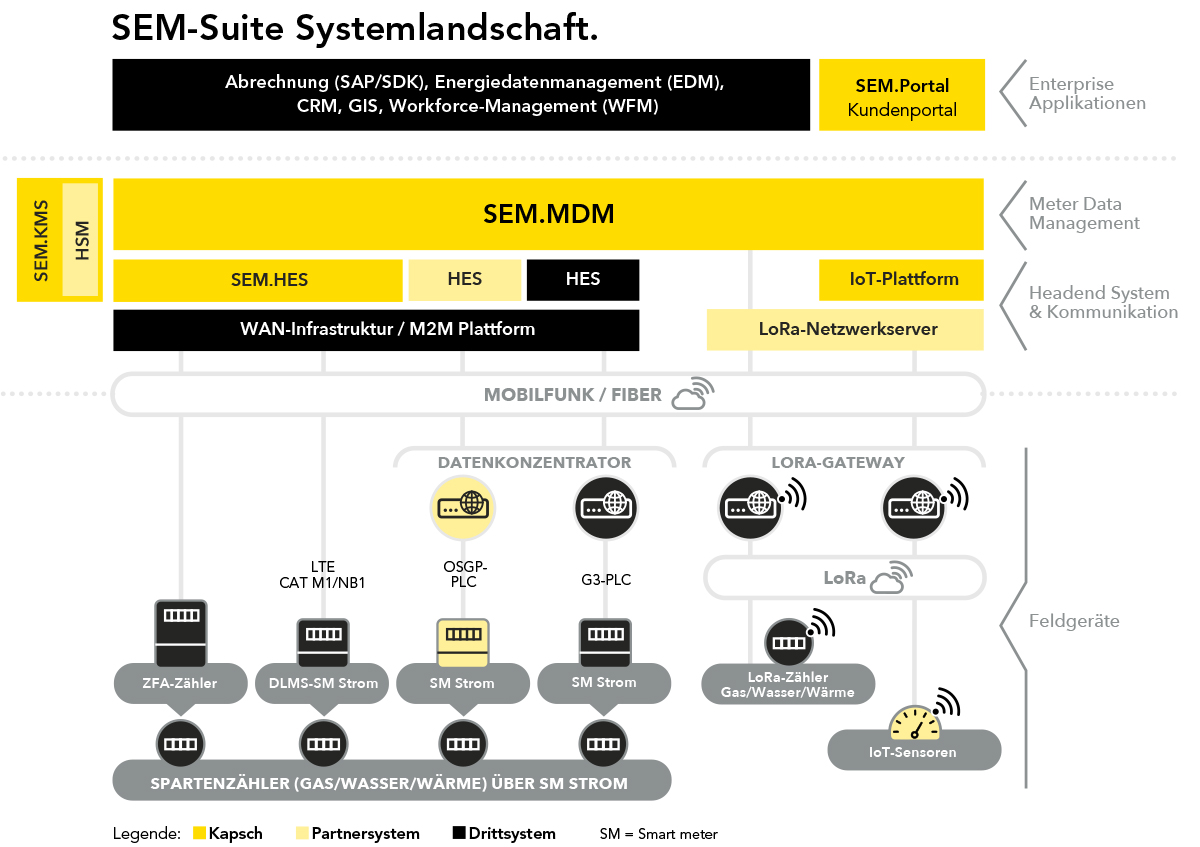Image resolution: width=1200 pixels, height=847 pixels.
Task: Click the LoRa-Netzwerkserver block
Action: click(845, 329)
